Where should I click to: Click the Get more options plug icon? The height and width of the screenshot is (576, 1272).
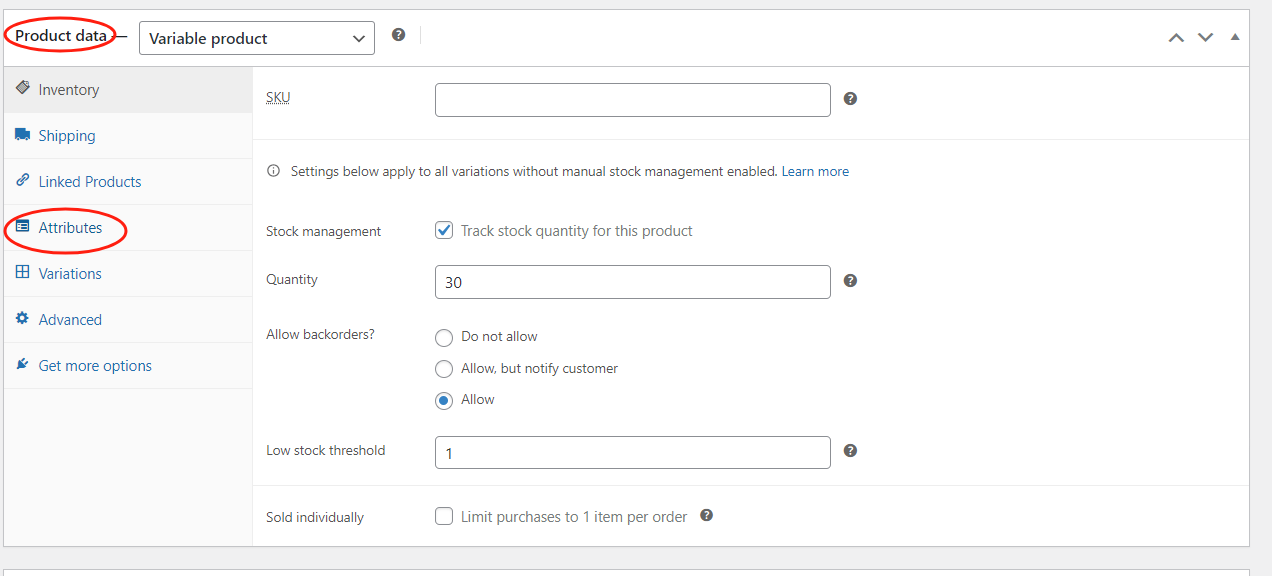[23, 365]
